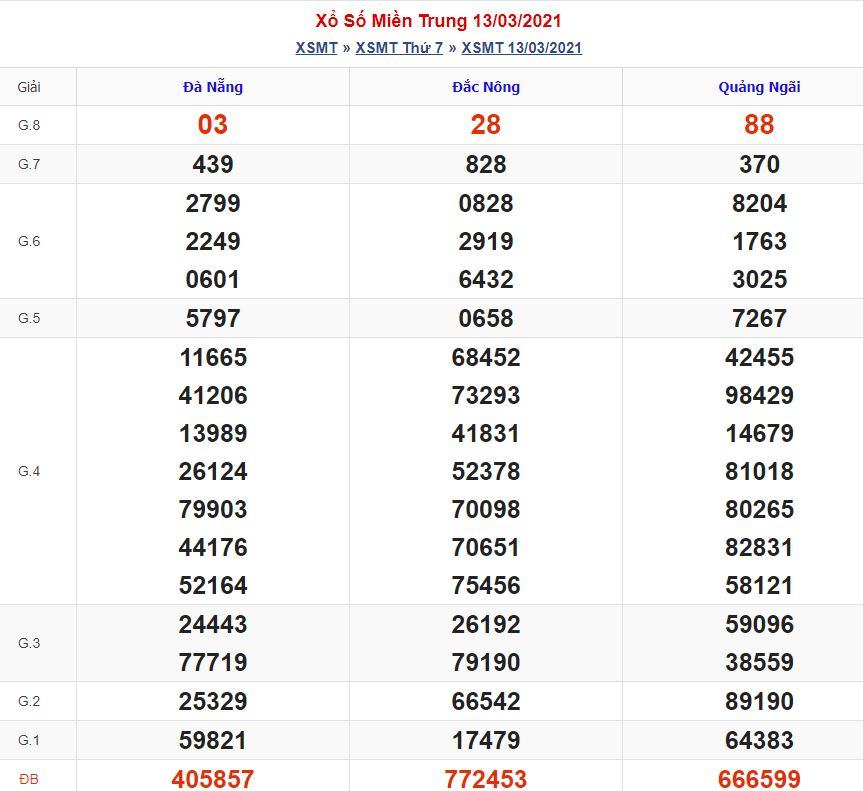Screen dimensions: 863x791
Task: Click the number 70098
Action: [x=486, y=509]
